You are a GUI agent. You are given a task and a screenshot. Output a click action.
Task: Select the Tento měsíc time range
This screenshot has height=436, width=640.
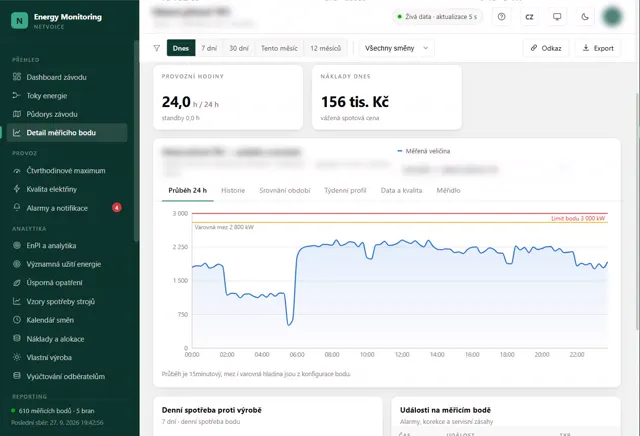(279, 48)
